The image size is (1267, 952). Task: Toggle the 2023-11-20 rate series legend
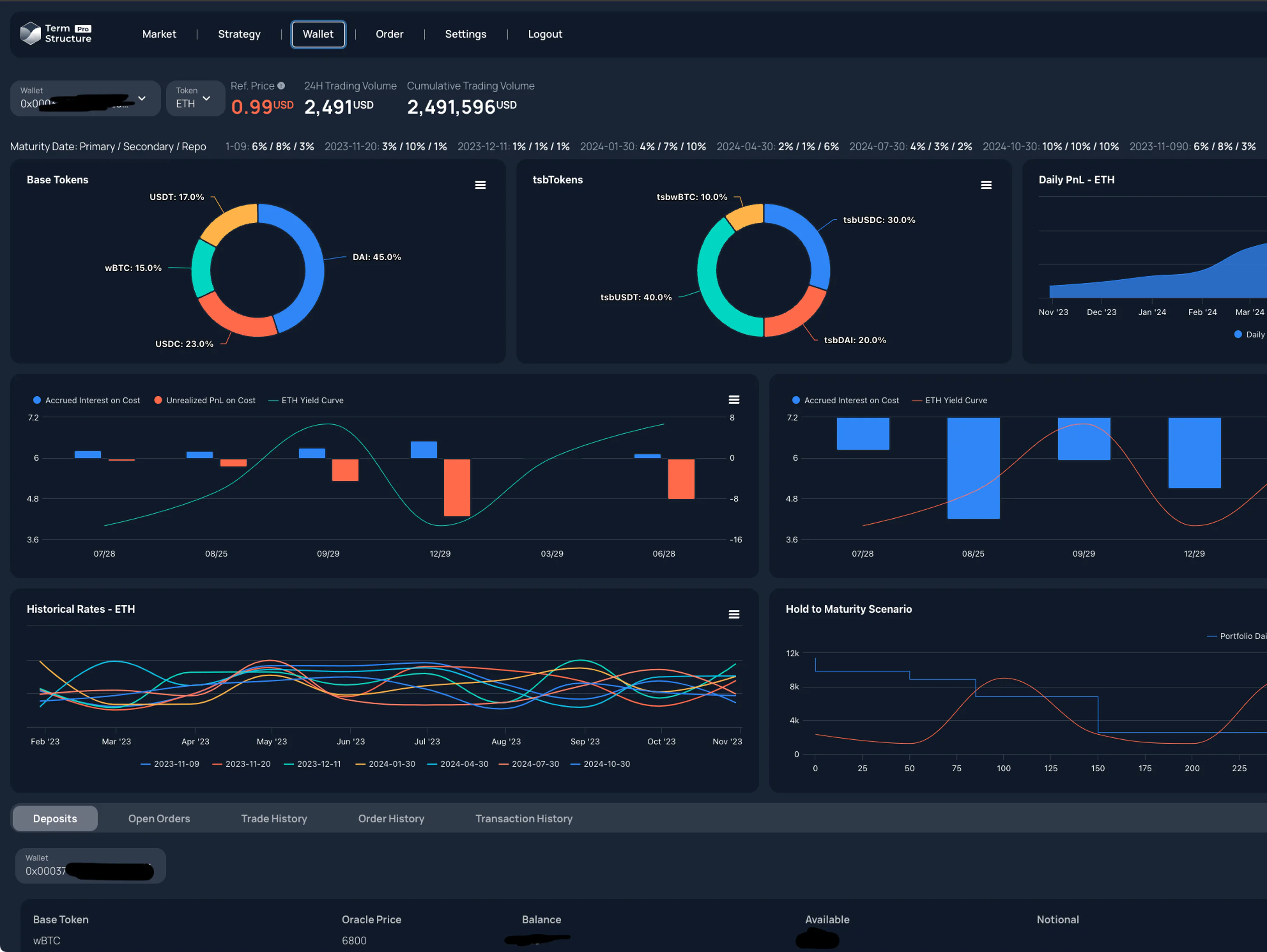[241, 764]
